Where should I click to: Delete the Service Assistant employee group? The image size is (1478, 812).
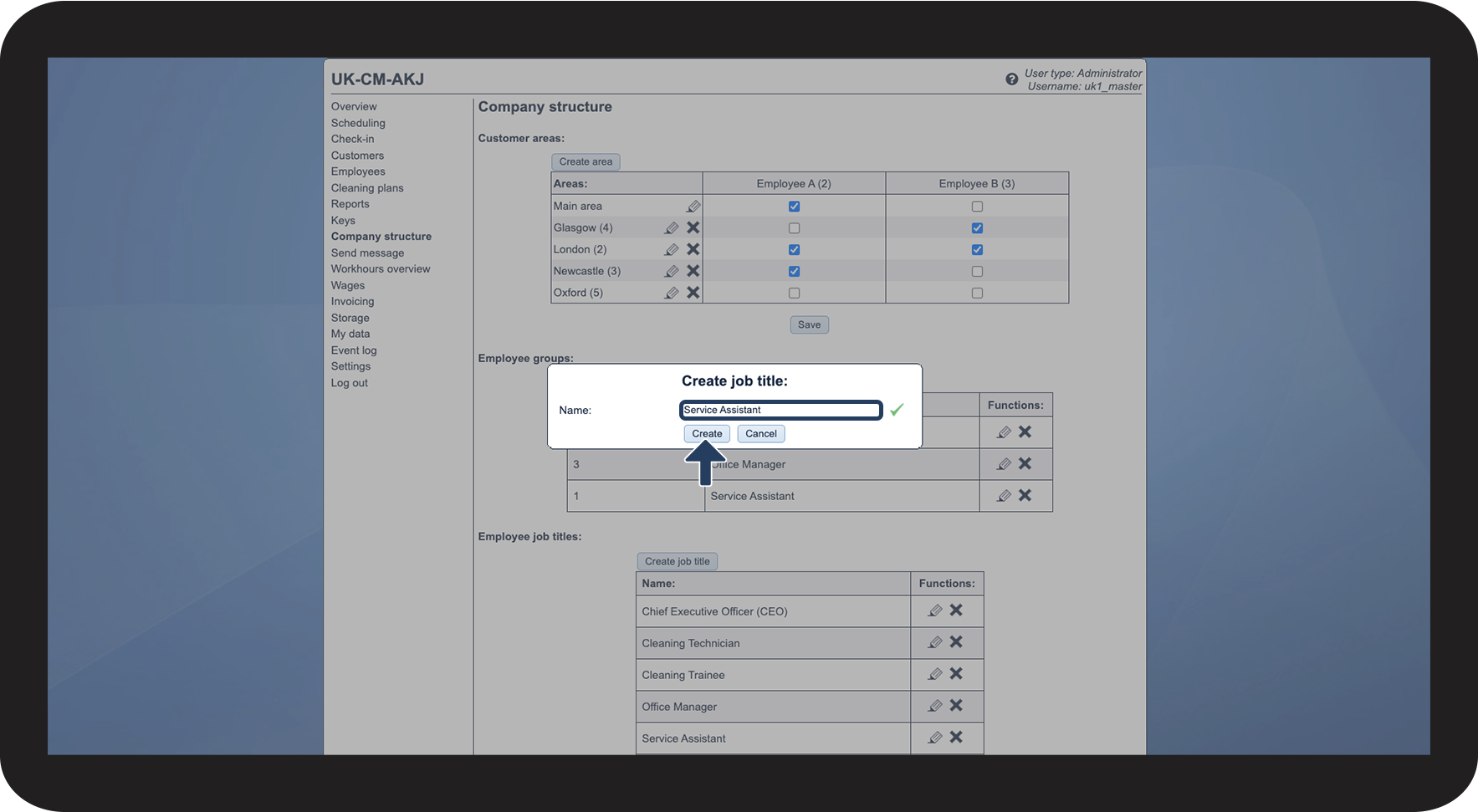coord(1025,495)
